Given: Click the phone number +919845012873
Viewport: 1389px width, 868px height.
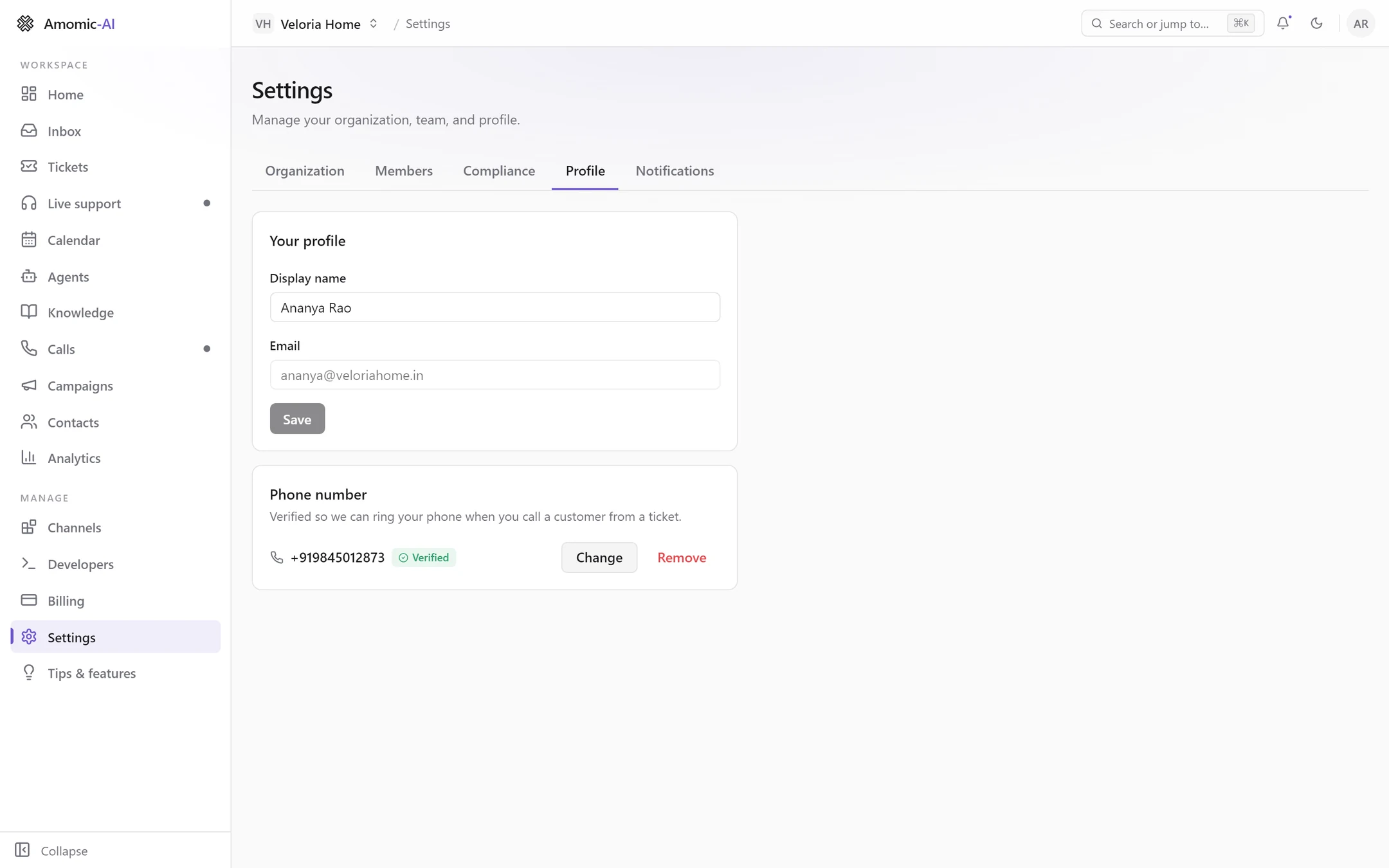Looking at the screenshot, I should pos(338,557).
